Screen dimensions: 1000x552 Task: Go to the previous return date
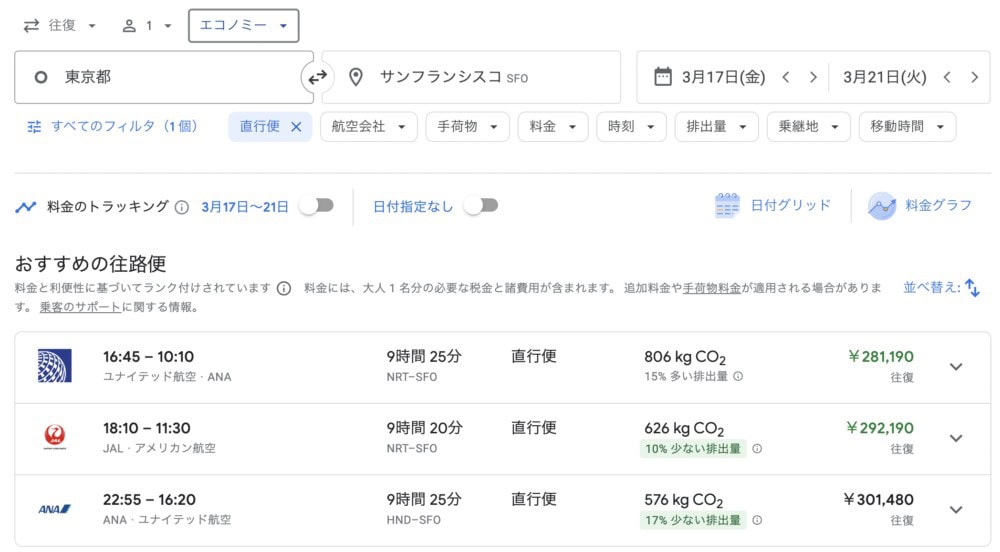[947, 77]
